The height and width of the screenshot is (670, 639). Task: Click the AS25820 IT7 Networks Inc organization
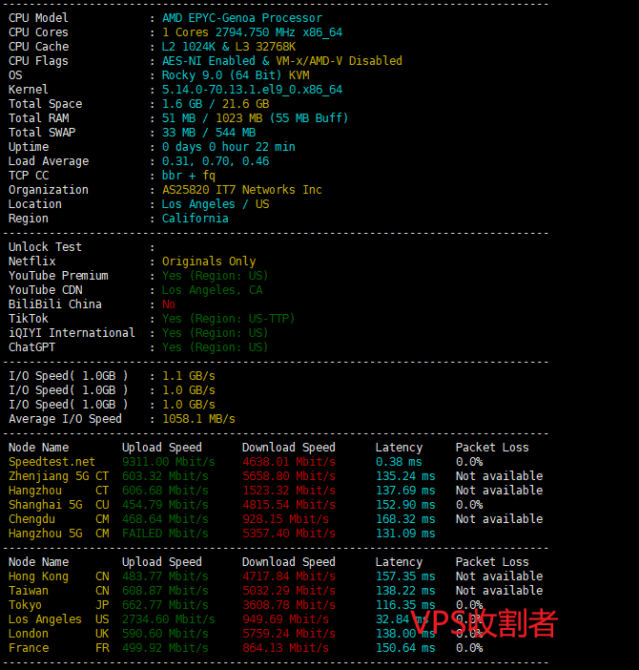[242, 190]
